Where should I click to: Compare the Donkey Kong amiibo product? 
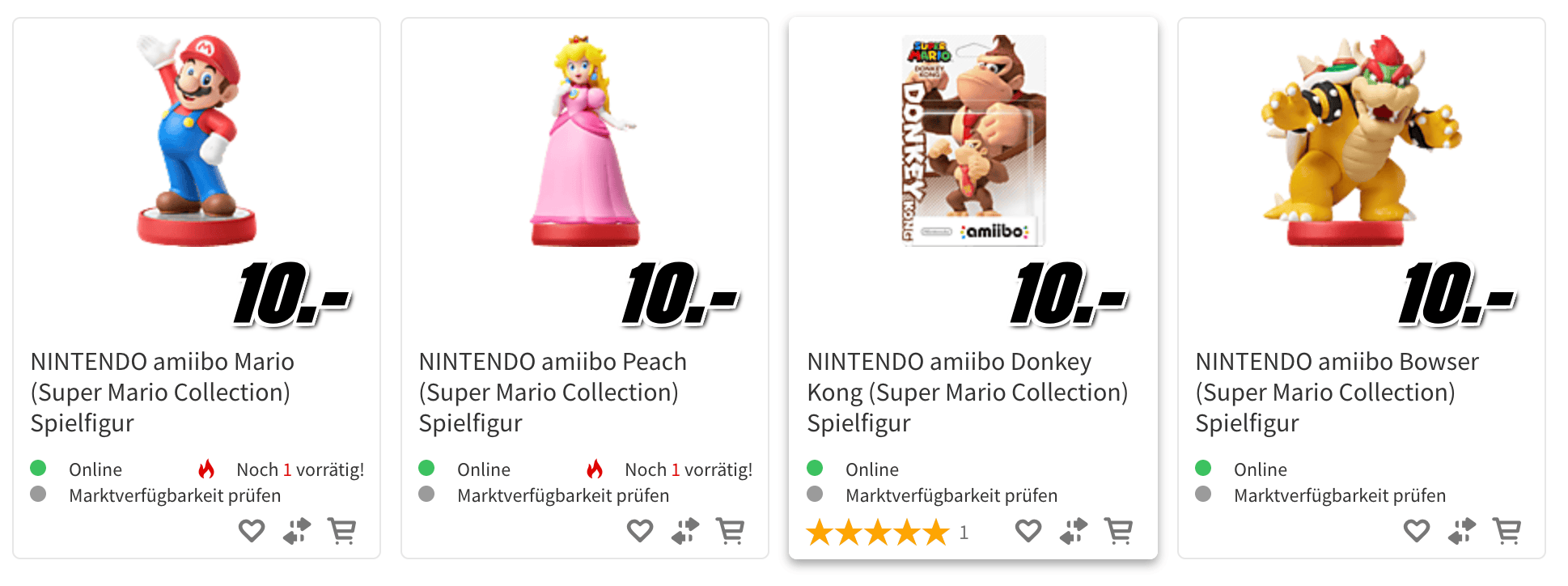[x=1074, y=531]
